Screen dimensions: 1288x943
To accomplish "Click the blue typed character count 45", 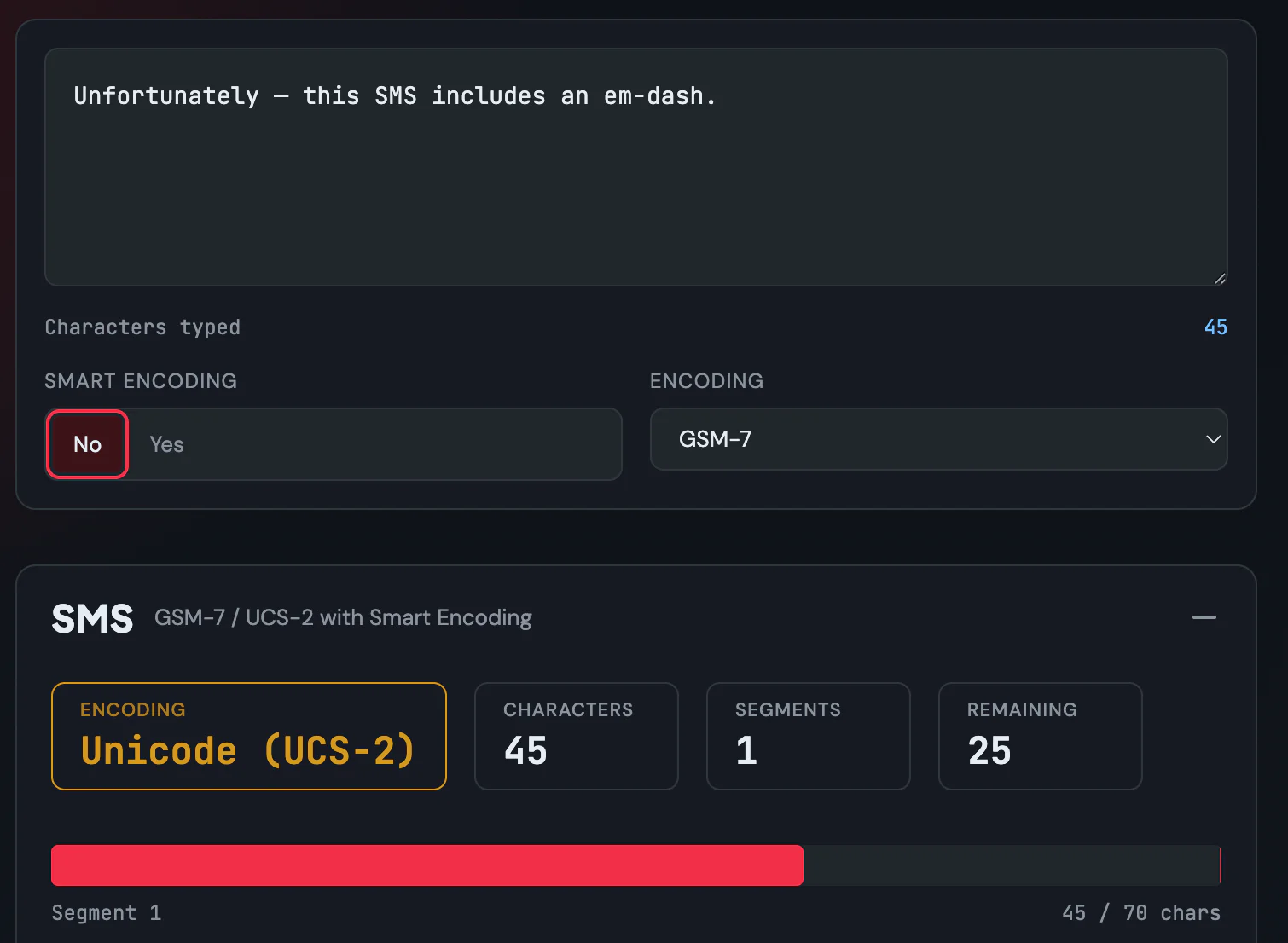I will 1215,327.
